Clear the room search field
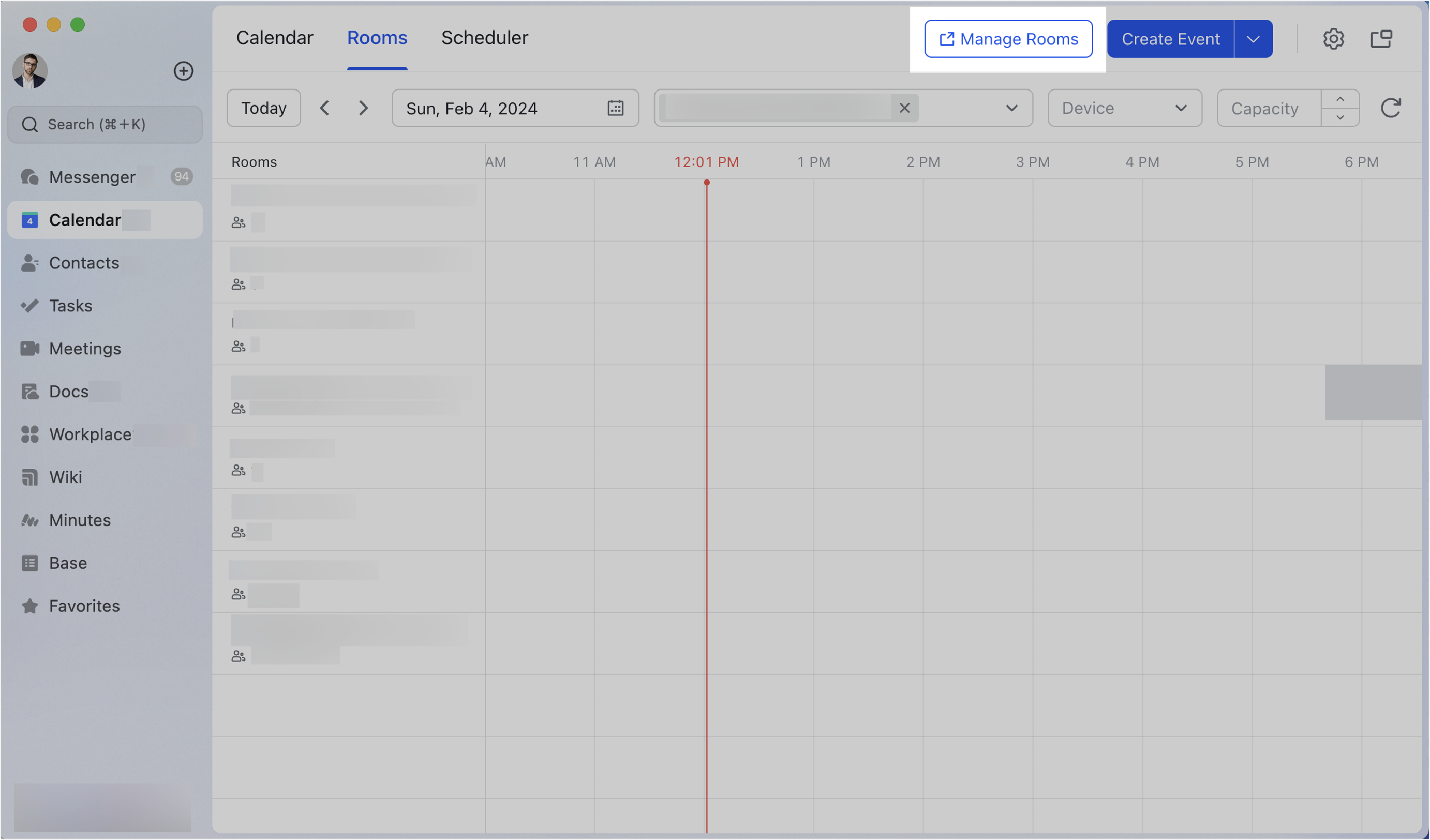 [x=904, y=108]
